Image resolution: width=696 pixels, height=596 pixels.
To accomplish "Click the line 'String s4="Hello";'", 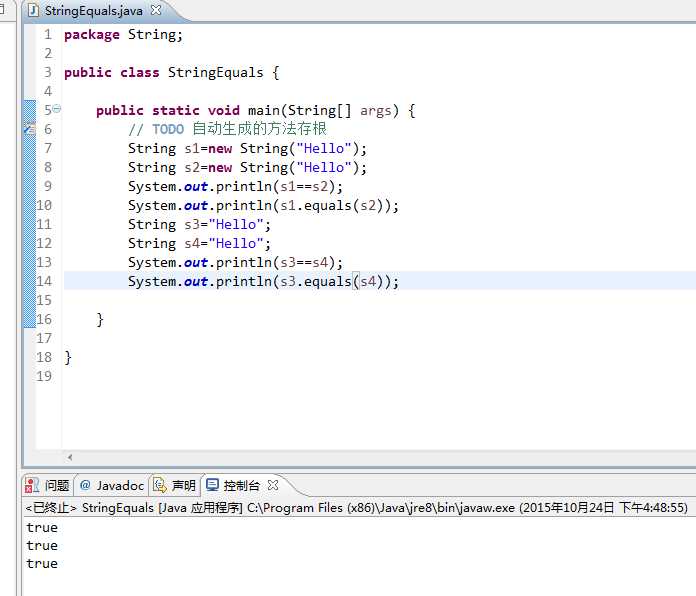I will click(199, 244).
